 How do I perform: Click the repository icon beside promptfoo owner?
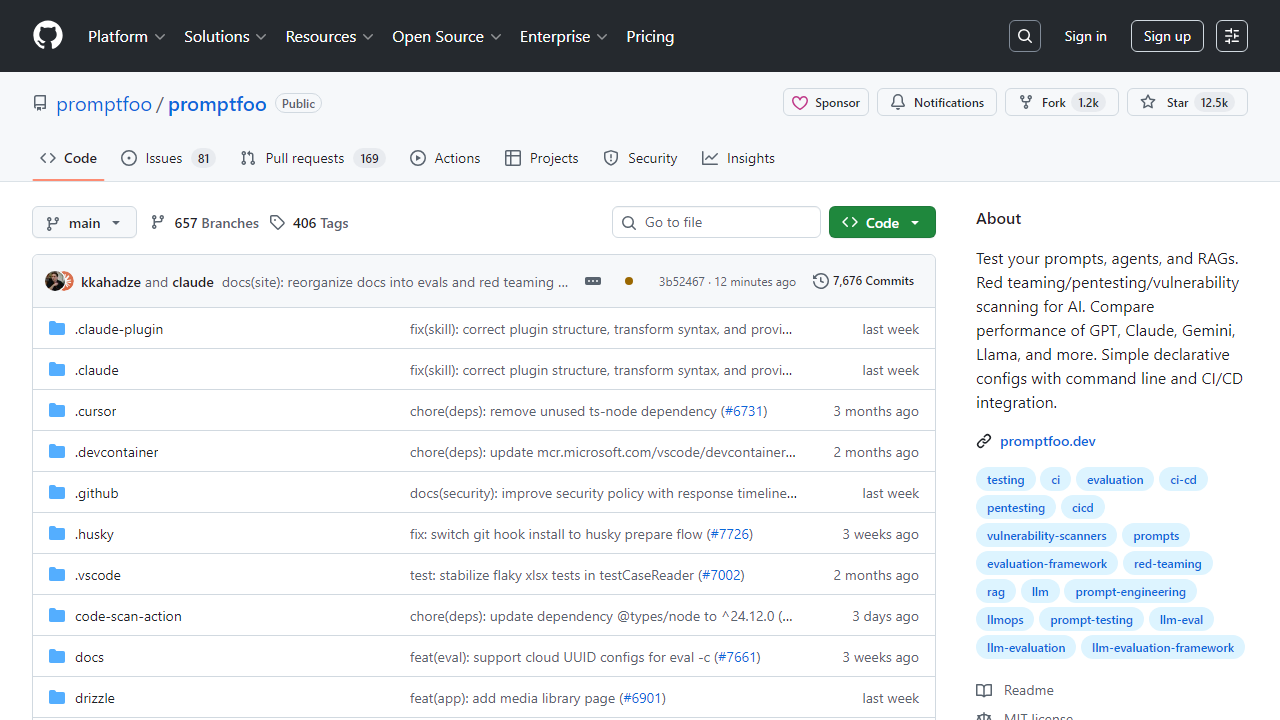click(x=40, y=103)
